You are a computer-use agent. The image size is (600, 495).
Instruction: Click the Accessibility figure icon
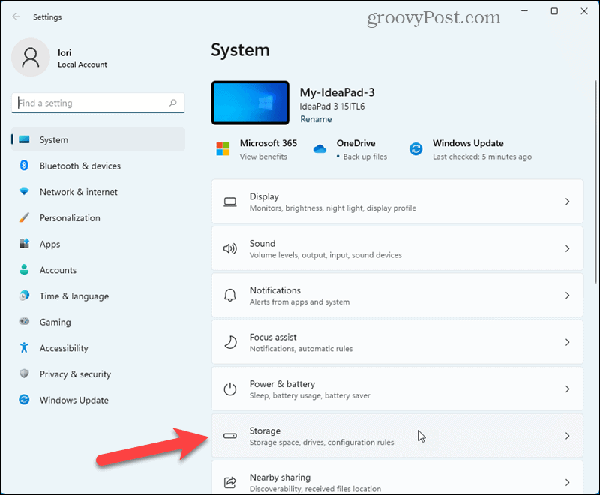tap(24, 347)
